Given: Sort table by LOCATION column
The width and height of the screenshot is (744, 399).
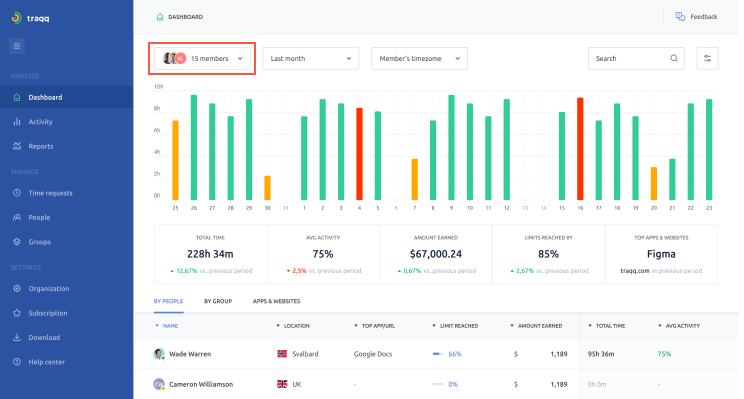Looking at the screenshot, I should [293, 326].
